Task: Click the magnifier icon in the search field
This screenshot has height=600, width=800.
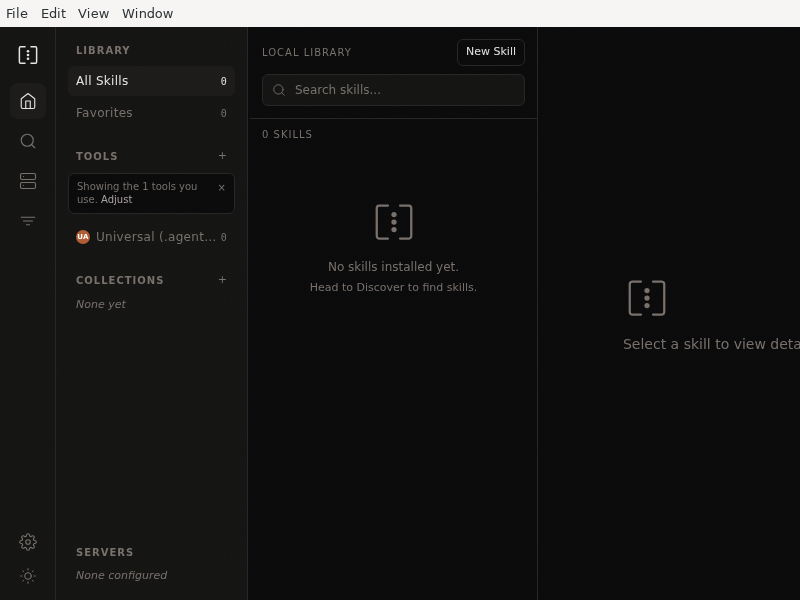Action: 279,90
